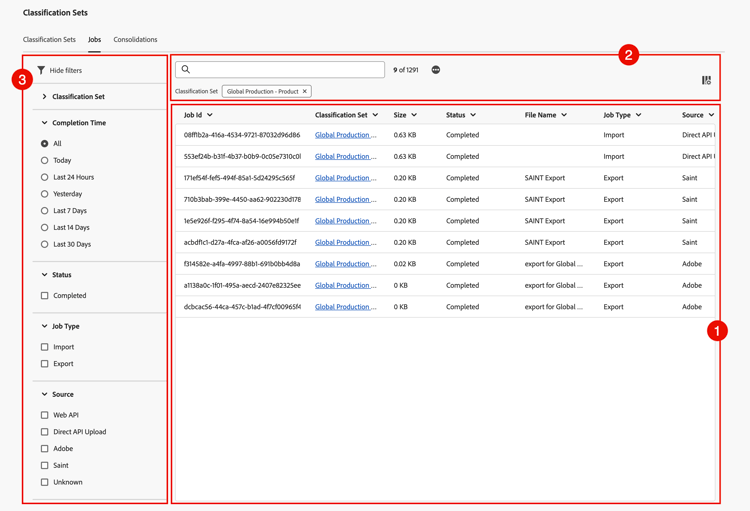The height and width of the screenshot is (511, 750).
Task: Select job ID acbdf1c1-d27a-4fca cell
Action: coord(240,243)
